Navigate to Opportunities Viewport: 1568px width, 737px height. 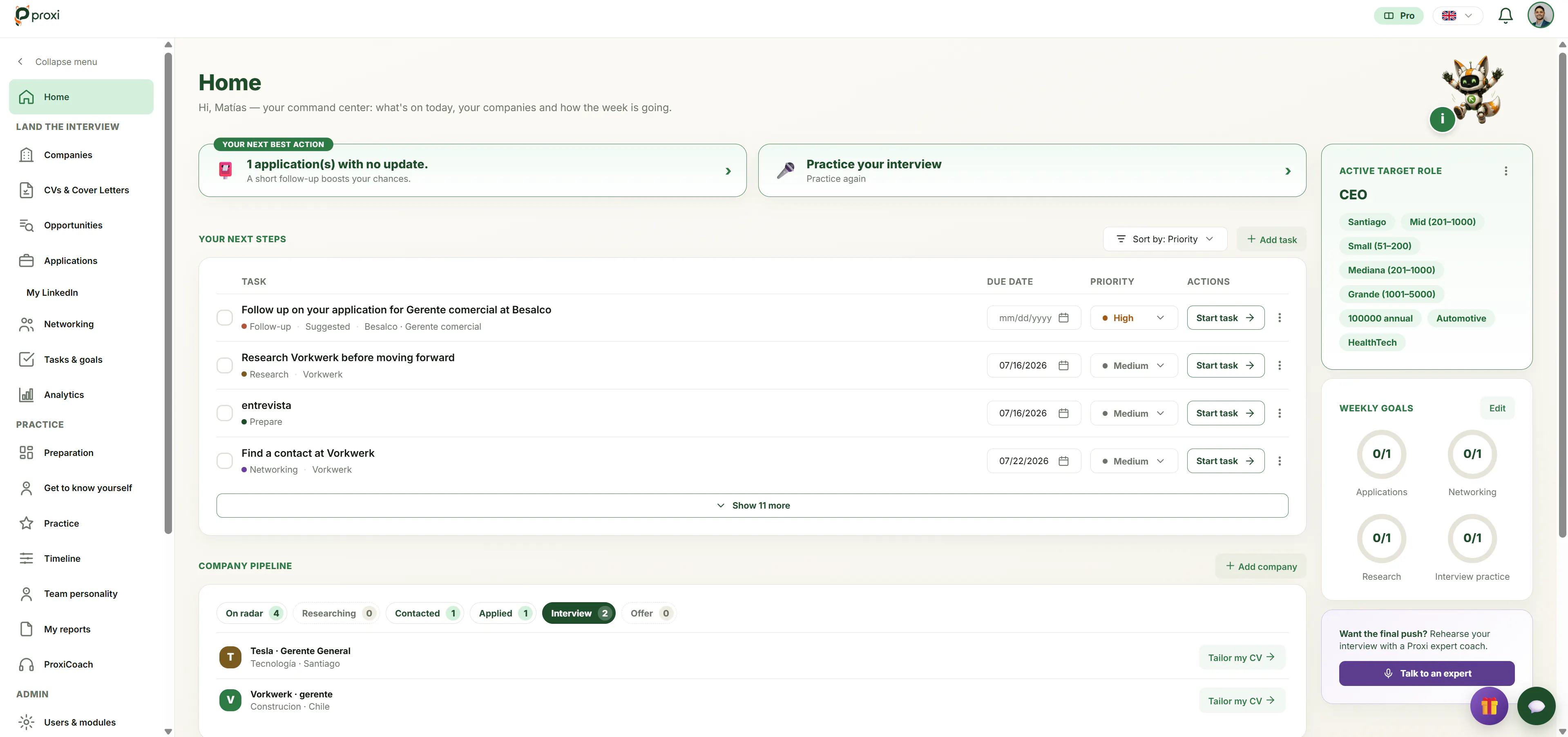pyautogui.click(x=81, y=225)
